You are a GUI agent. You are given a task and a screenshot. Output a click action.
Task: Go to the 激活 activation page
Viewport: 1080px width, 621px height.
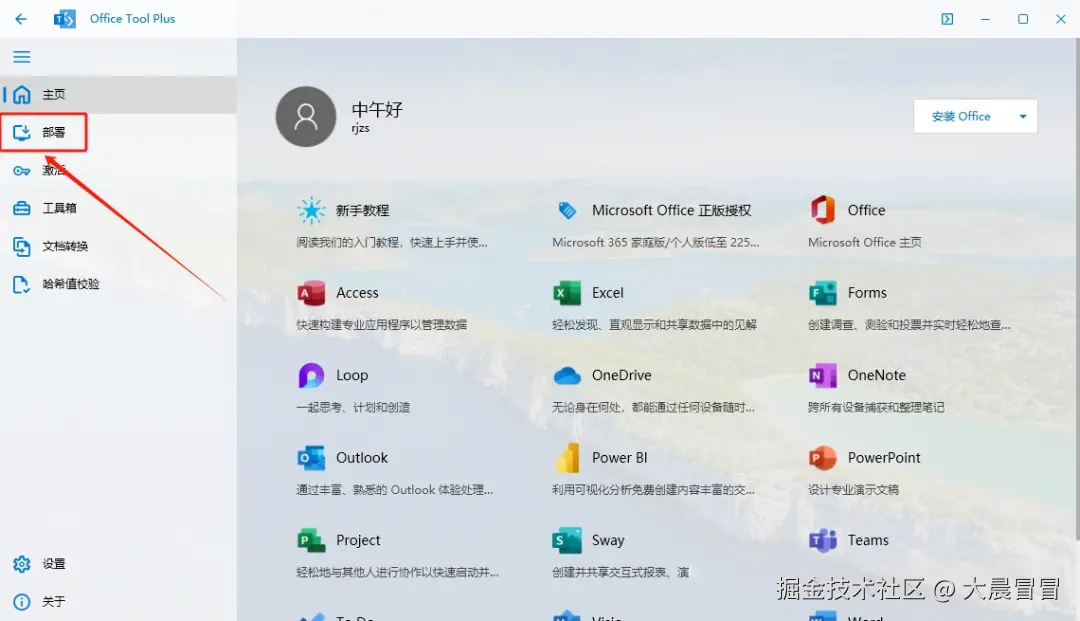pyautogui.click(x=118, y=170)
